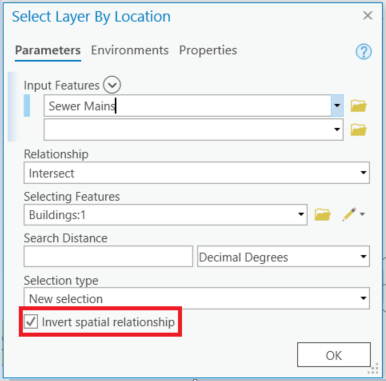Open the Buildings:1 Selecting Features dropdown

pos(165,215)
